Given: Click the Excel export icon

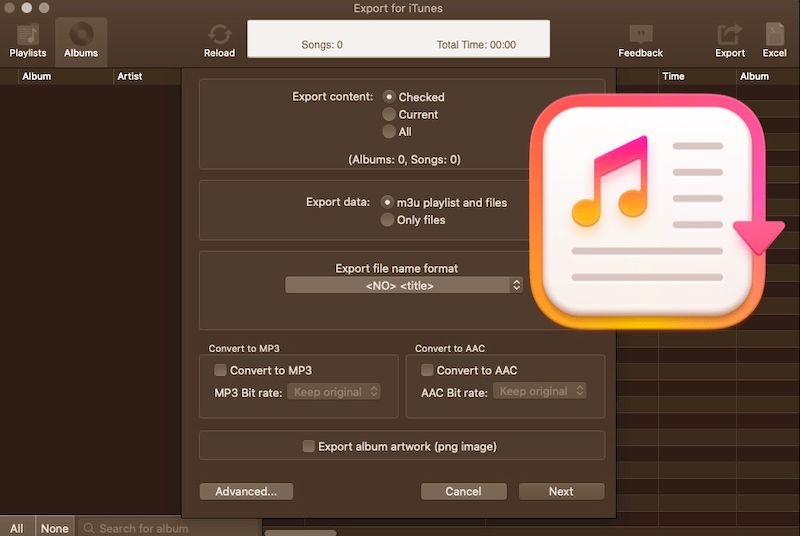Looking at the screenshot, I should (x=774, y=41).
